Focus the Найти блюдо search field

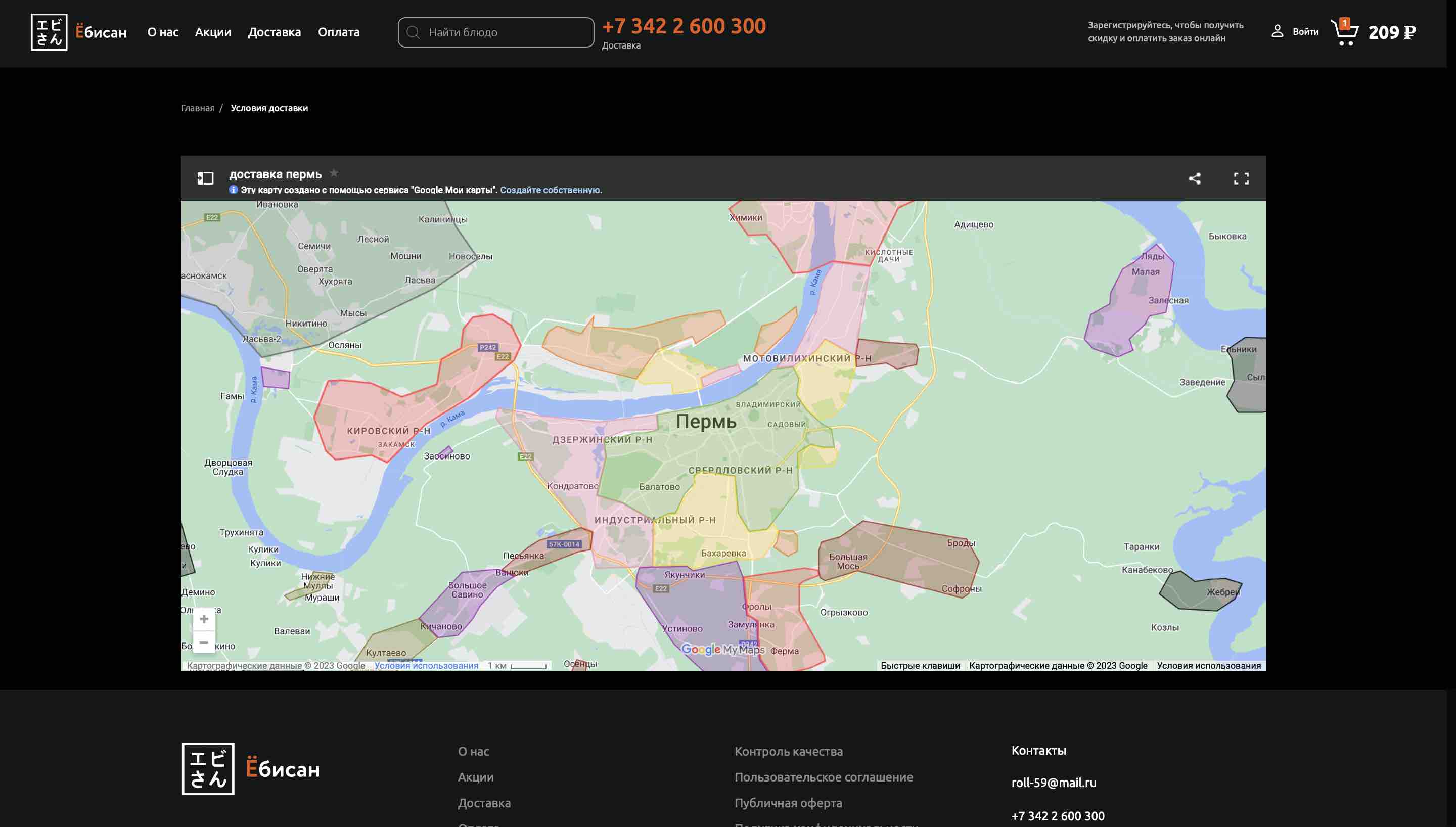pos(506,32)
